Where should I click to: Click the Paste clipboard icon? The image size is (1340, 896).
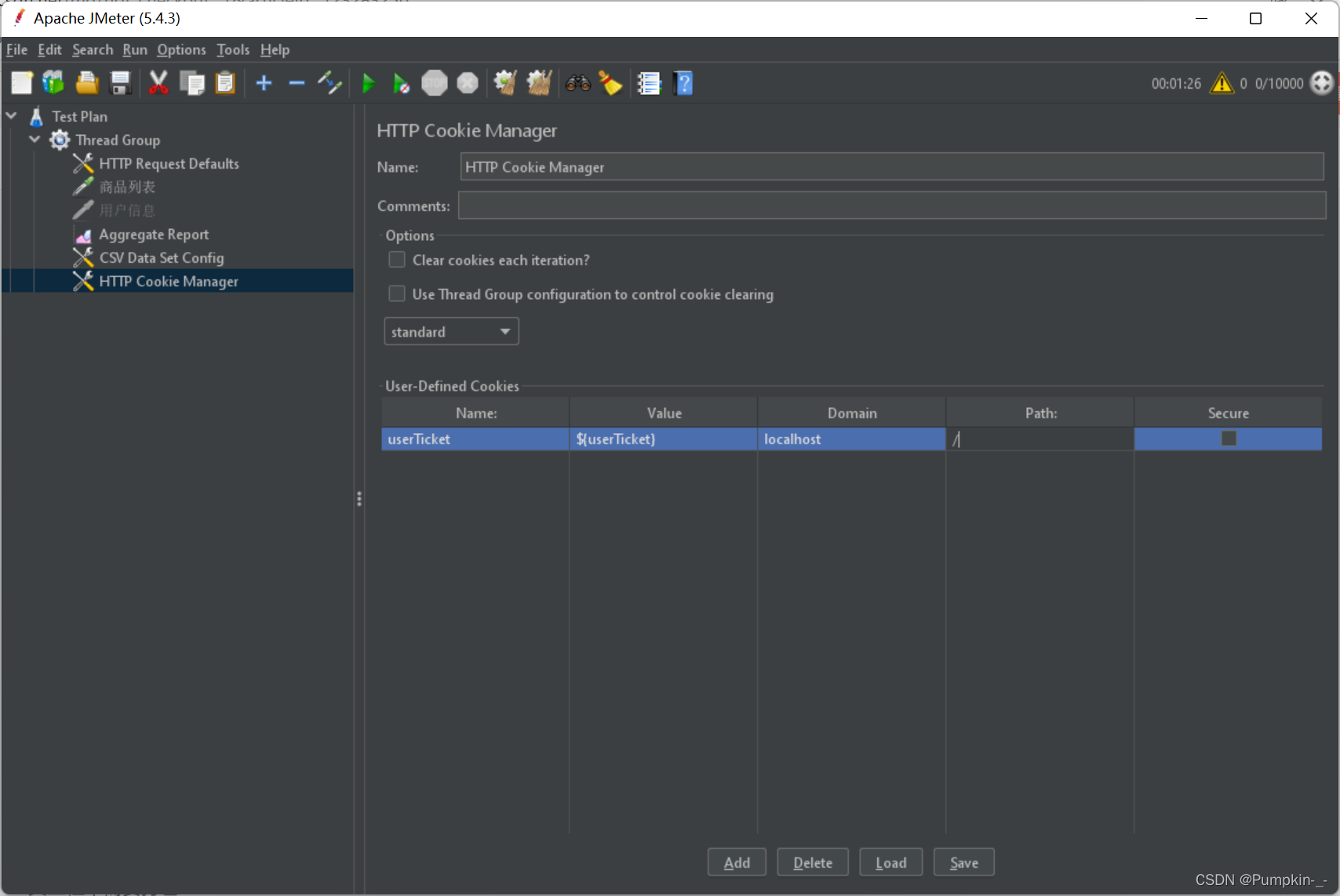click(x=225, y=82)
